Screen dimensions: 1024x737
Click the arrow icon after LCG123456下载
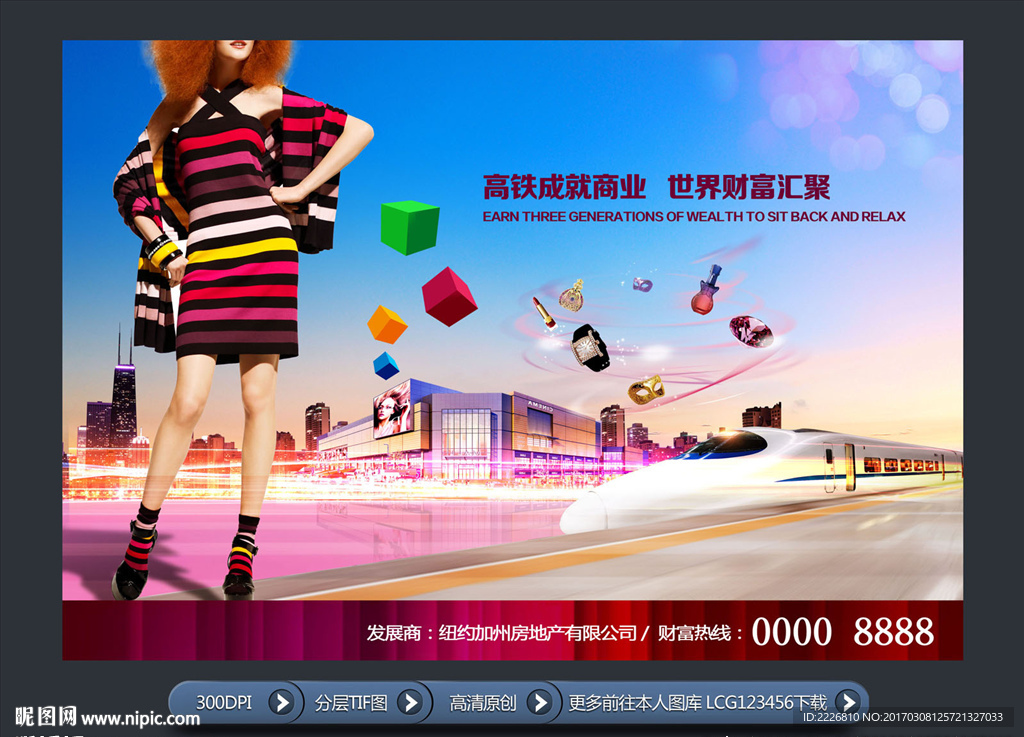pos(848,702)
